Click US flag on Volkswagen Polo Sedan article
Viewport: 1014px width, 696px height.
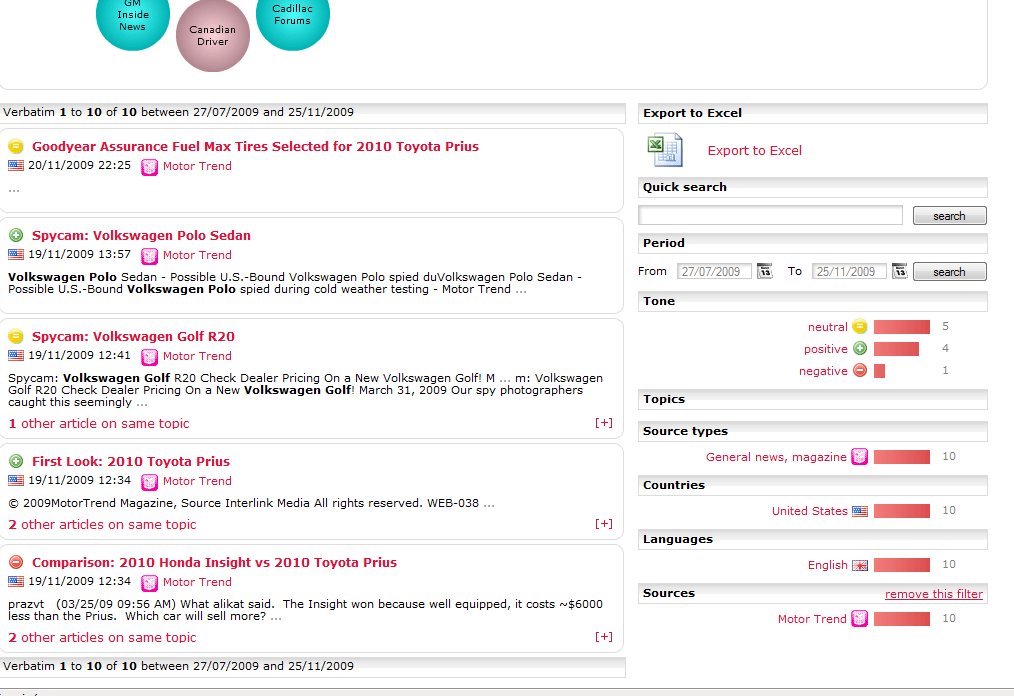pyautogui.click(x=16, y=255)
